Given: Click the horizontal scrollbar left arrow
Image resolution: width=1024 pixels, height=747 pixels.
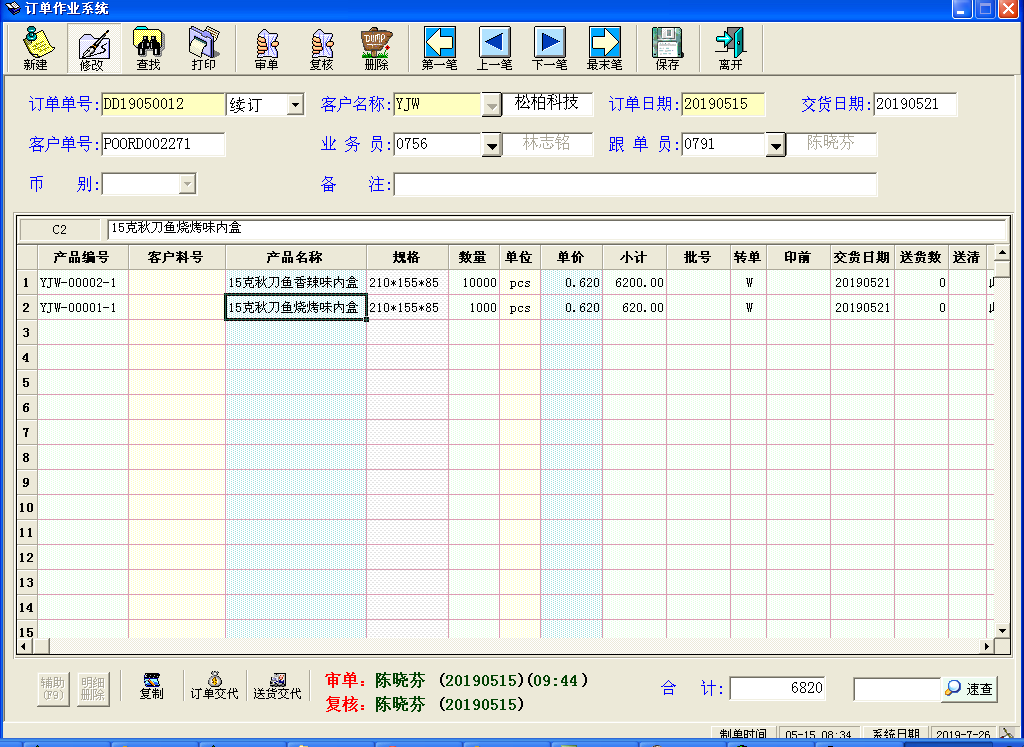Looking at the screenshot, I should (x=24, y=646).
